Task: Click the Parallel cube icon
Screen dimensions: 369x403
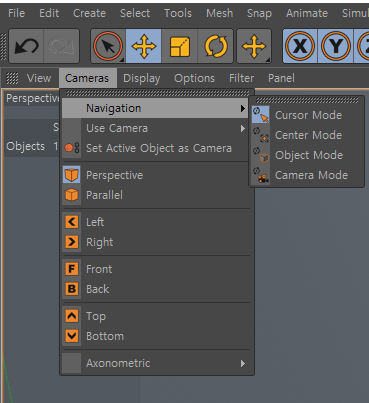Action: coord(72,195)
